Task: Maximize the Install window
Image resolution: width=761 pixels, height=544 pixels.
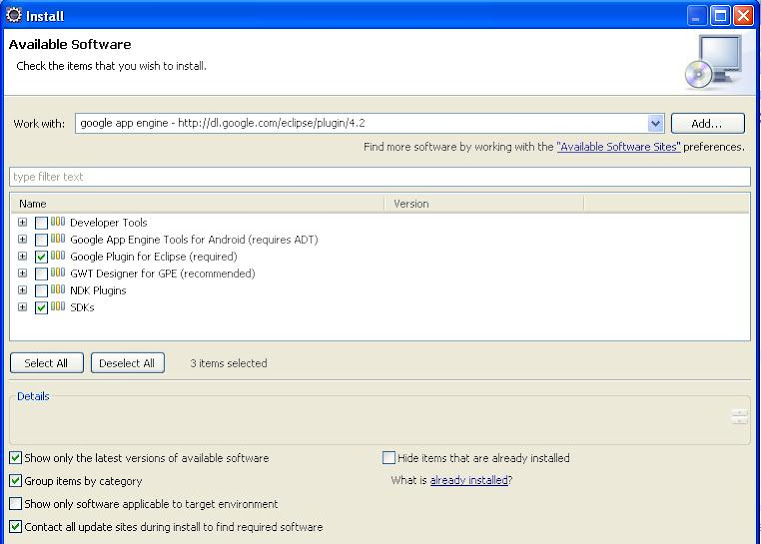Action: point(720,16)
